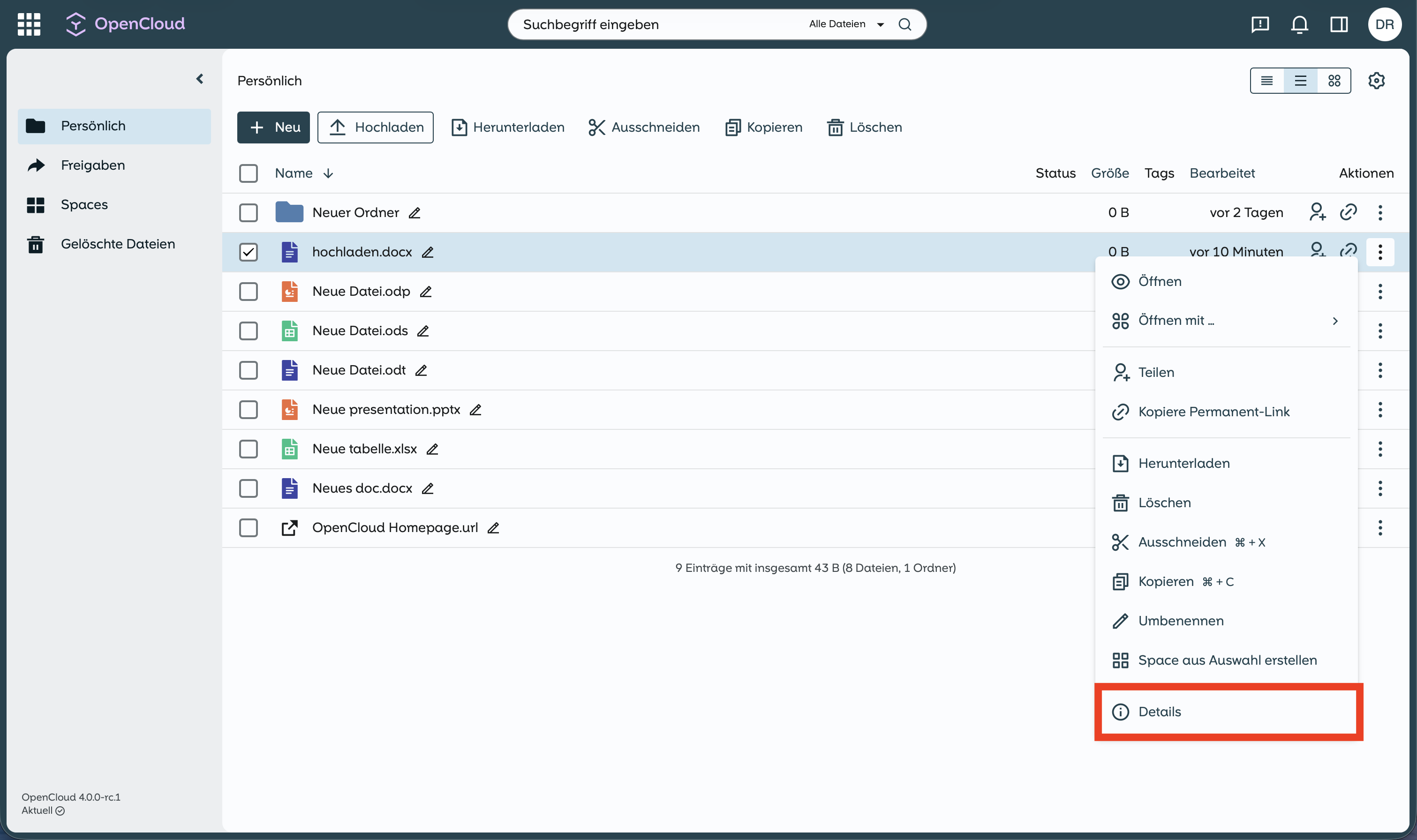This screenshot has width=1417, height=840.
Task: Click the Neu button
Action: pos(273,127)
